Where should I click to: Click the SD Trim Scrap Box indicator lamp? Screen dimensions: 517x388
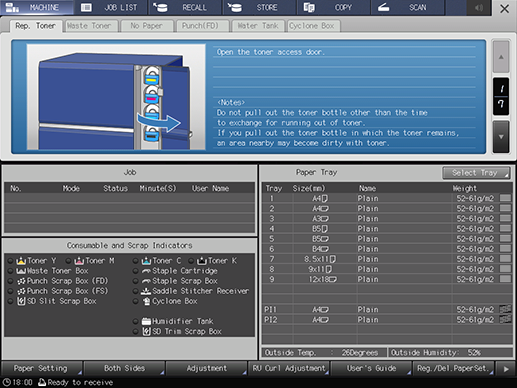[135, 332]
